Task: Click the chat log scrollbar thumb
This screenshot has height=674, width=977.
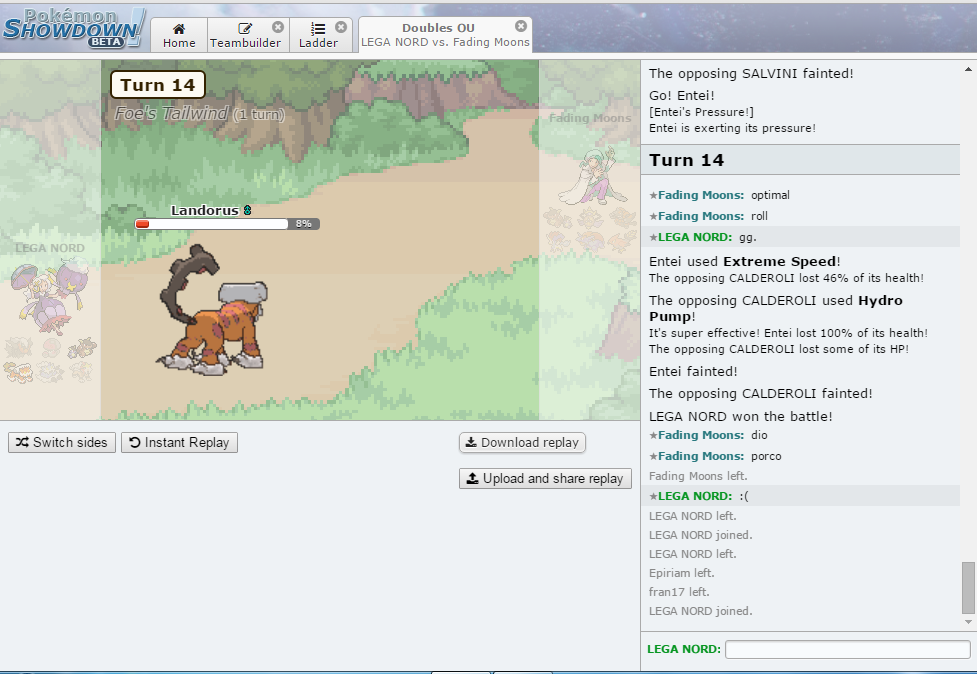Action: [x=968, y=587]
